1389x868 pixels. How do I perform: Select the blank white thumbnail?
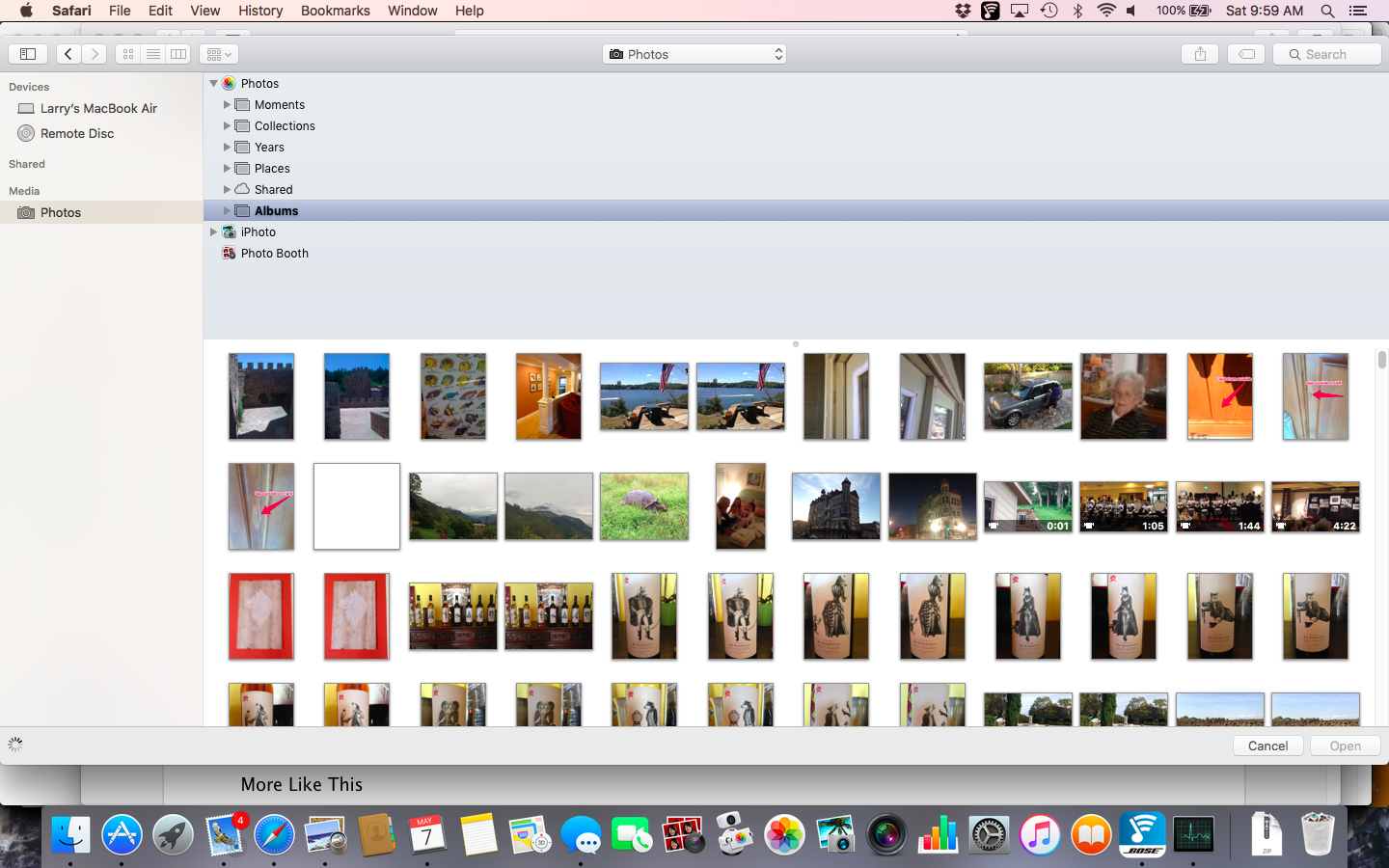tap(357, 506)
